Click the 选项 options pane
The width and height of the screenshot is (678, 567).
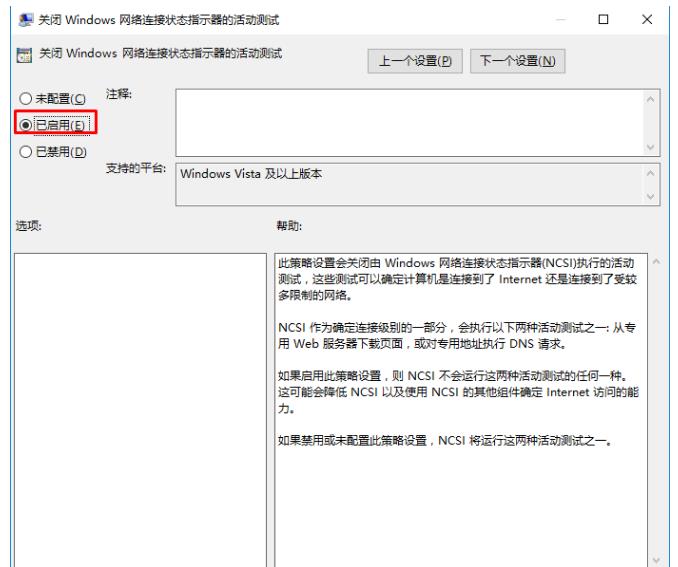141,410
